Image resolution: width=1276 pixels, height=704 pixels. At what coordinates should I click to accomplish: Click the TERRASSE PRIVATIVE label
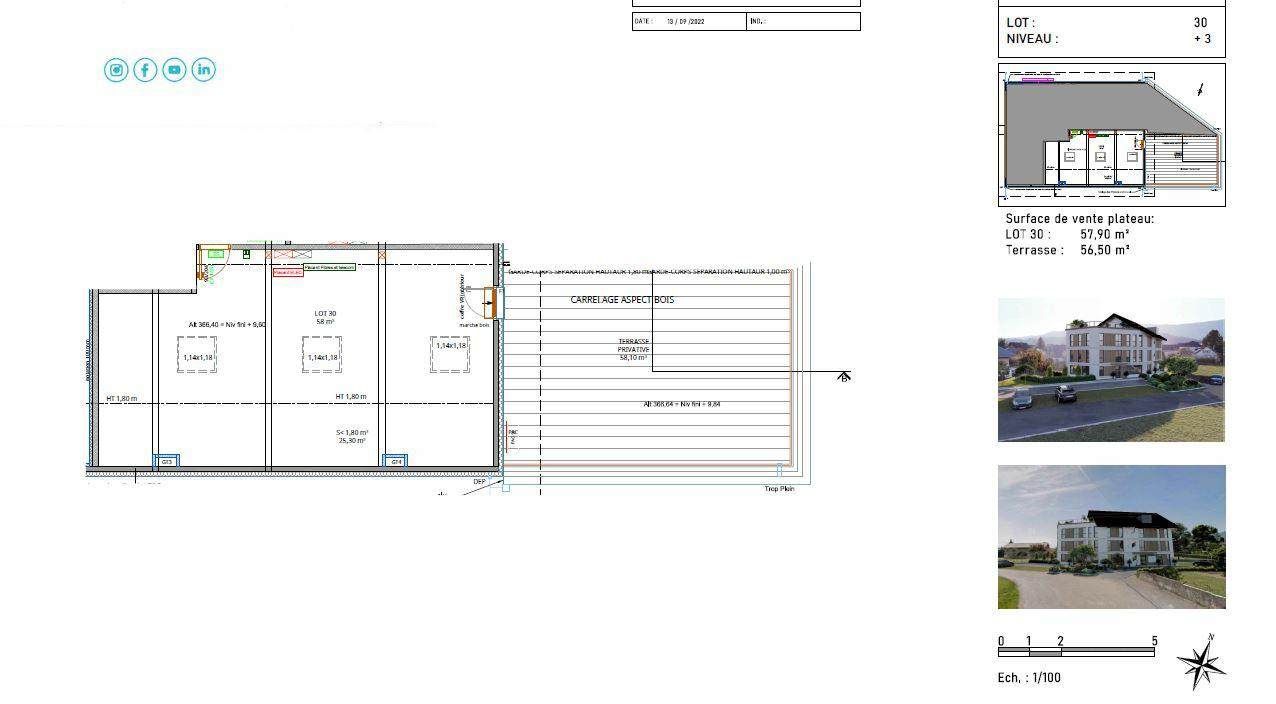(633, 348)
